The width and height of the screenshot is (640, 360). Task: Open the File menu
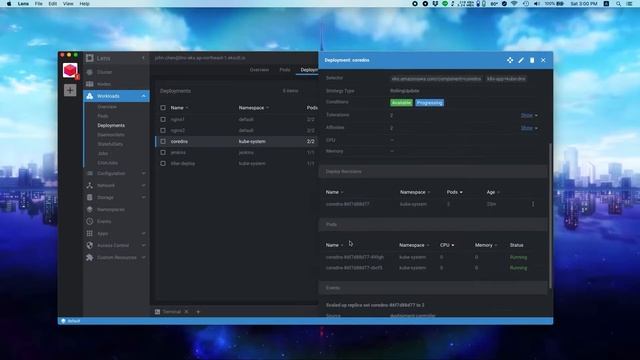pyautogui.click(x=38, y=4)
